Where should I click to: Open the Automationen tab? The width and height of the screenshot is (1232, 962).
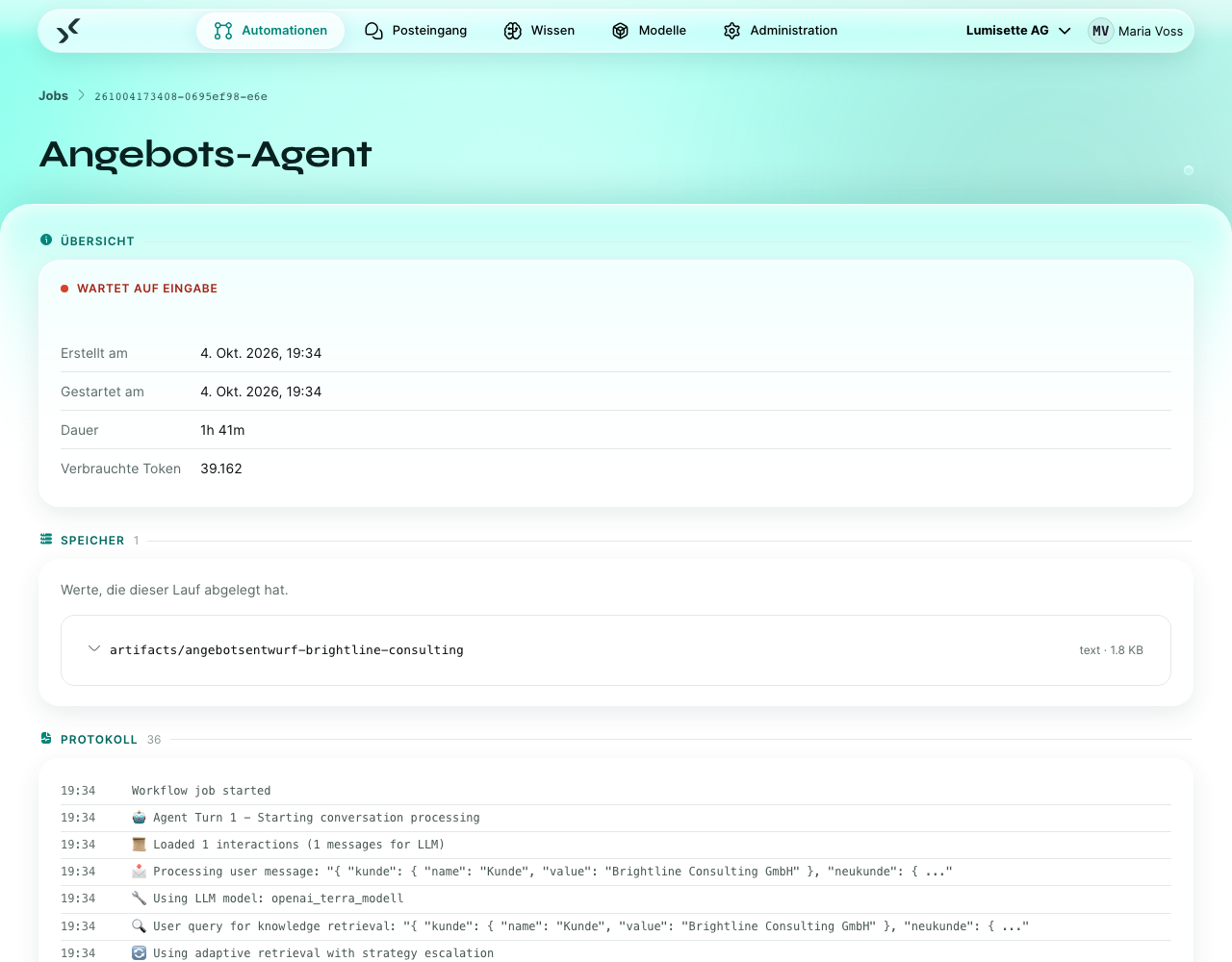point(270,31)
